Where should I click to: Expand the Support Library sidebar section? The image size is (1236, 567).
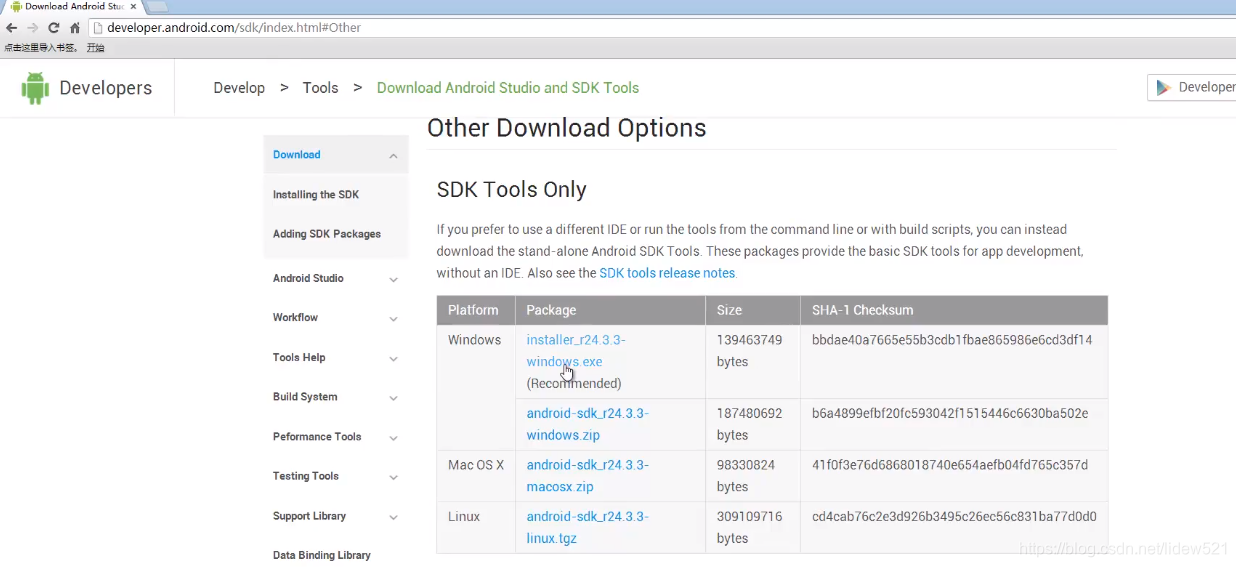[393, 518]
